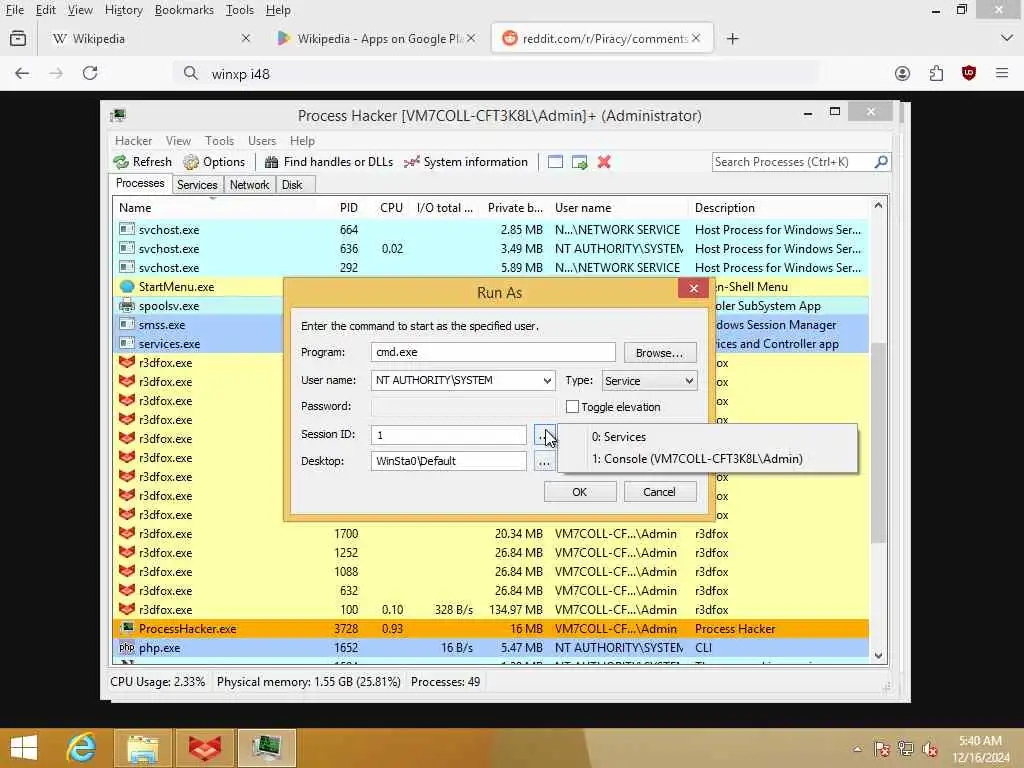The width and height of the screenshot is (1024, 768).
Task: Reload the browser page
Action: [x=90, y=73]
